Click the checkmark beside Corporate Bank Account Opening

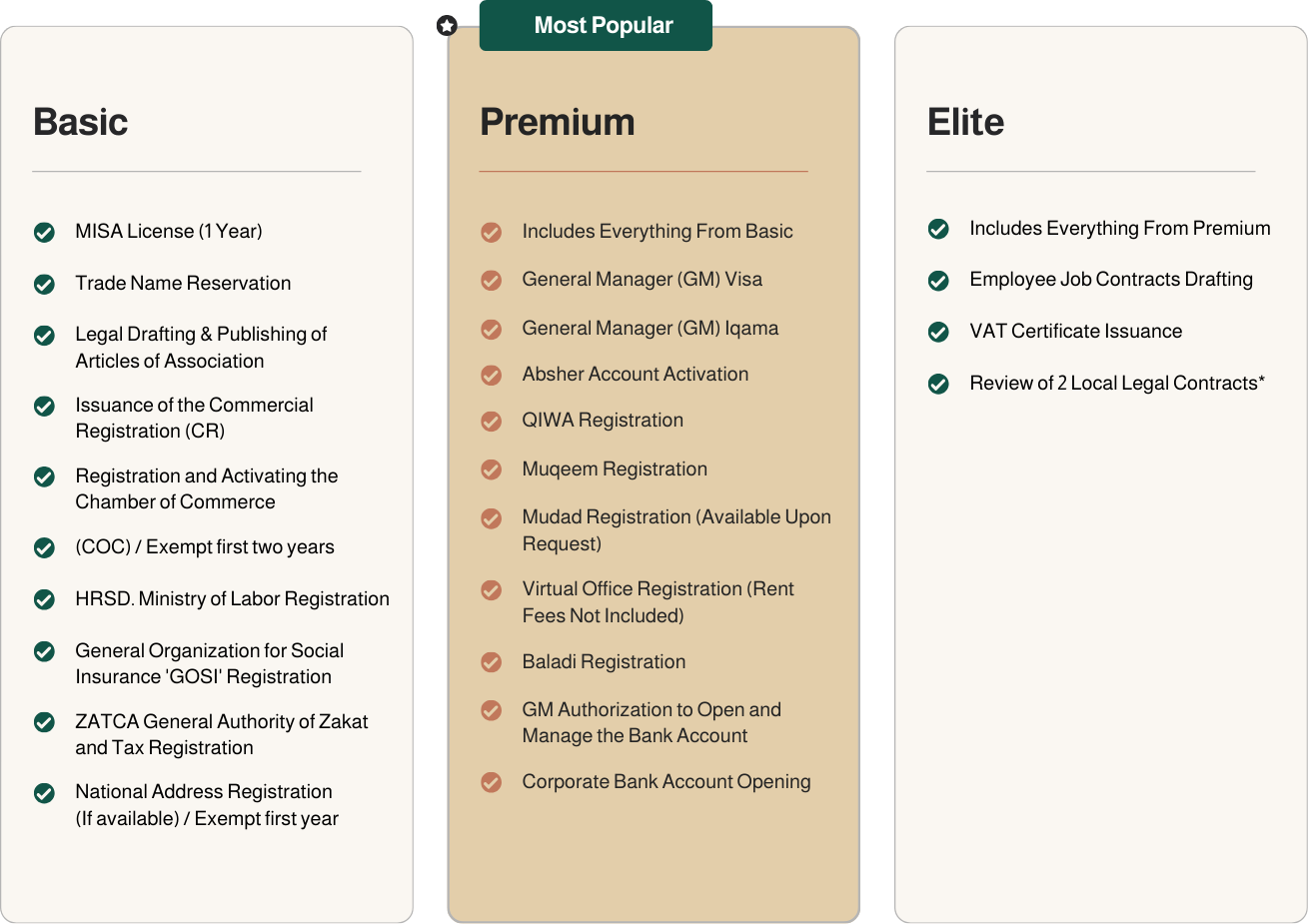click(x=492, y=782)
